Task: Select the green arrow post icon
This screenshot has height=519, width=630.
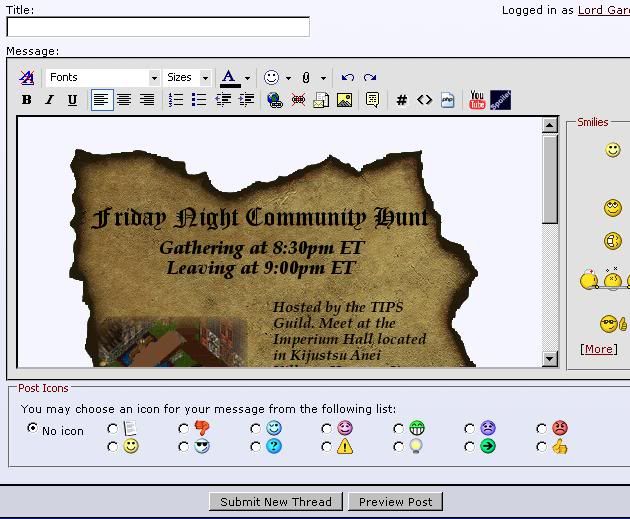Action: point(469,446)
